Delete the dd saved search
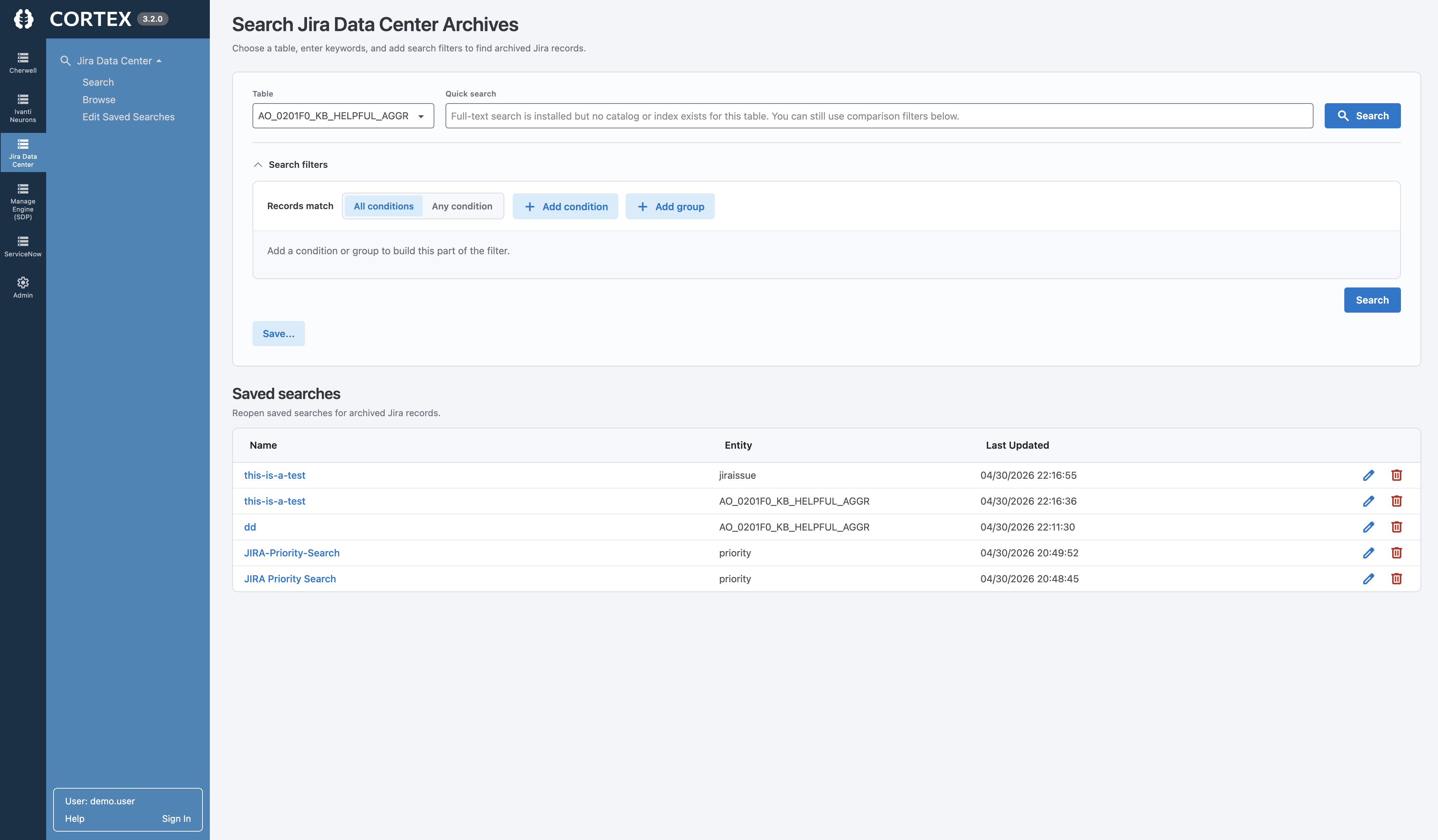This screenshot has width=1438, height=840. click(1396, 527)
